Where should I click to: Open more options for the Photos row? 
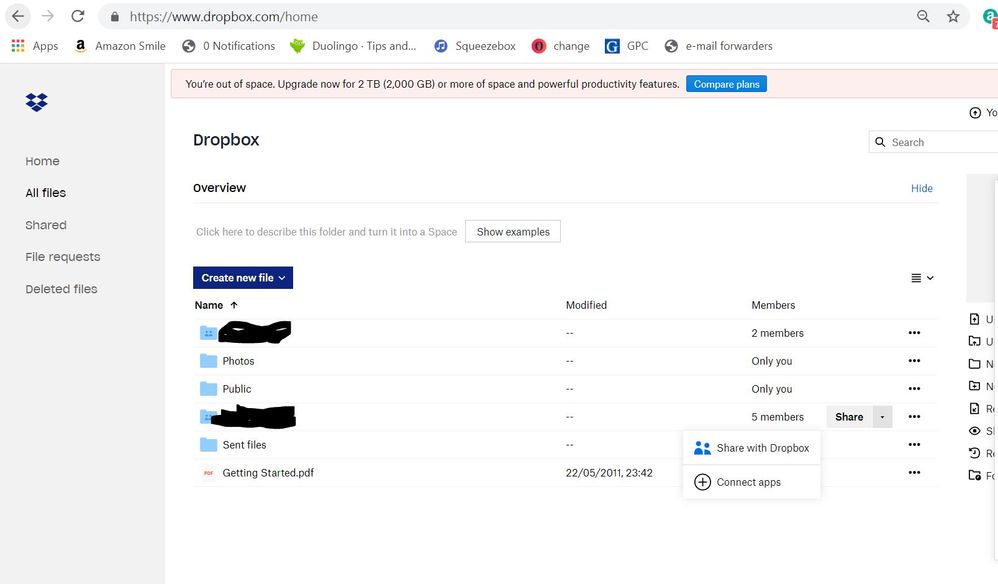(x=914, y=361)
